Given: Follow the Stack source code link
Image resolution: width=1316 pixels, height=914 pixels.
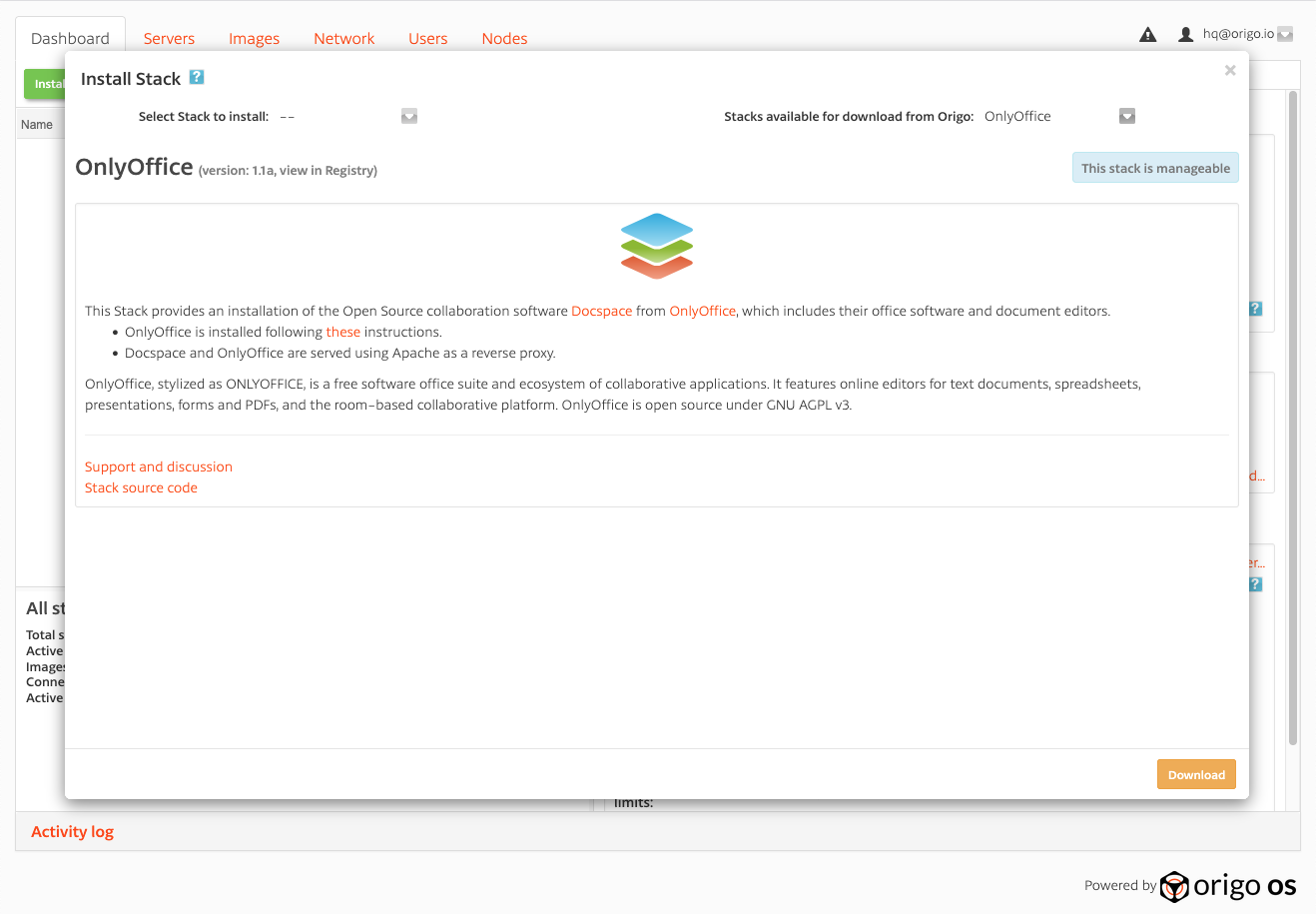Looking at the screenshot, I should pos(141,487).
